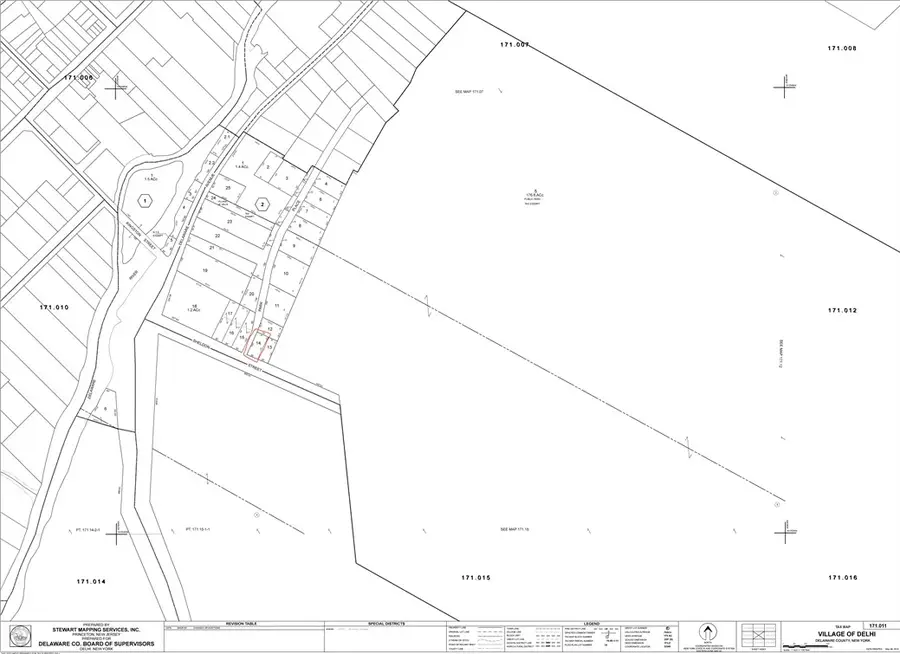
Task: Click the county seal beside Stewart Mapping Services
Action: (21, 636)
